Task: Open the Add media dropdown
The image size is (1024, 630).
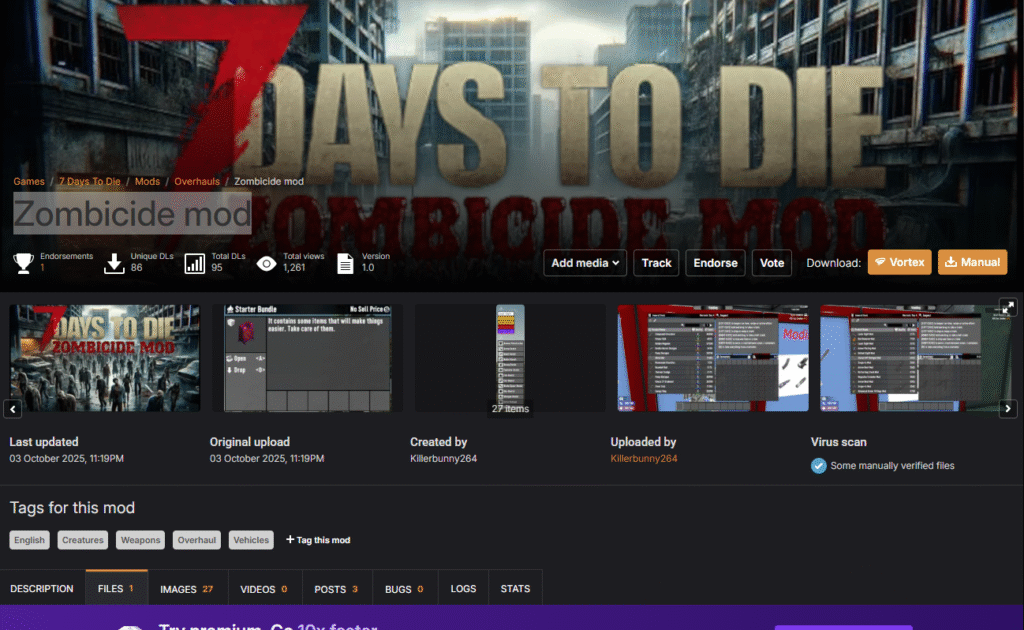Action: tap(585, 263)
